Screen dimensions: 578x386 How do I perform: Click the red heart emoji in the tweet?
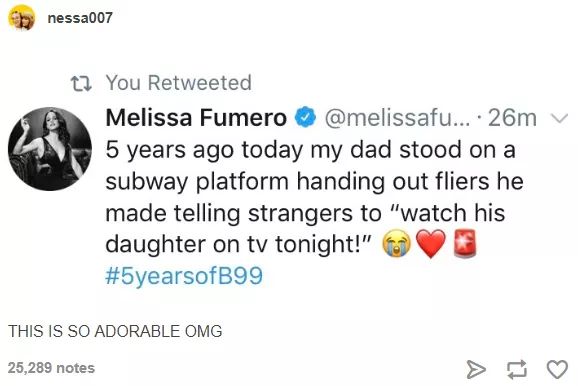coord(431,244)
